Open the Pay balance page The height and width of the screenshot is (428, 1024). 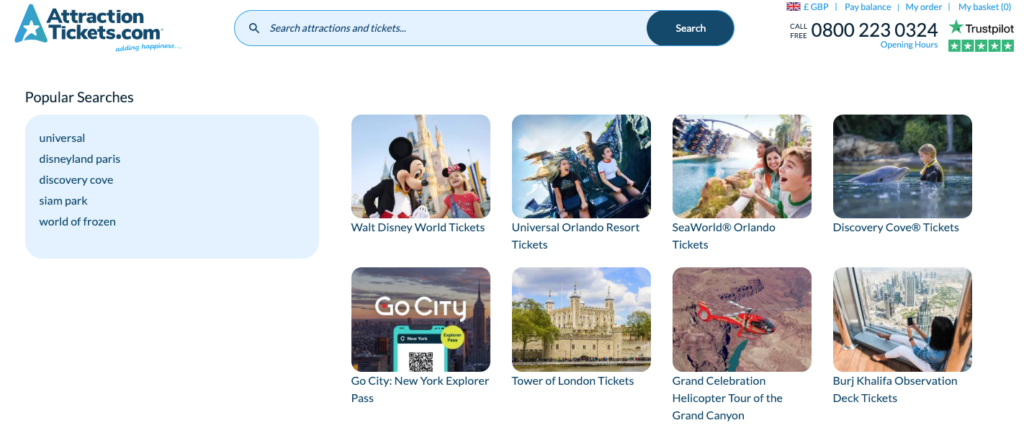pos(867,7)
